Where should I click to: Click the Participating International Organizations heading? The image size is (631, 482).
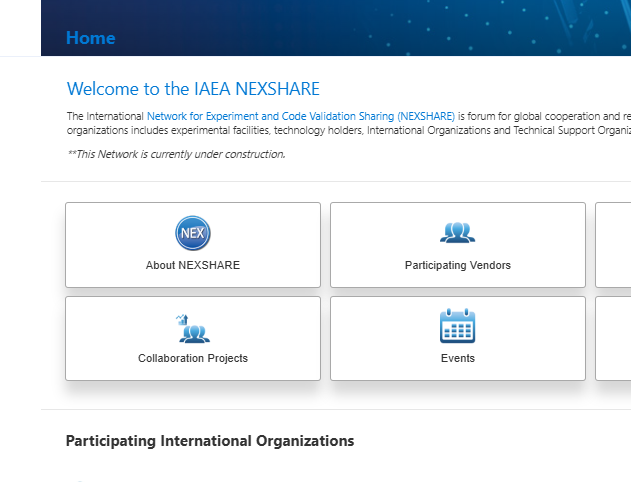click(x=210, y=441)
